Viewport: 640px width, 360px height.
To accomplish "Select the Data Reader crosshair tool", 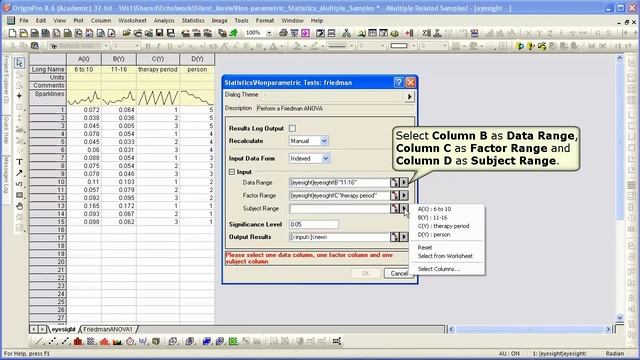I will pyautogui.click(x=19, y=96).
